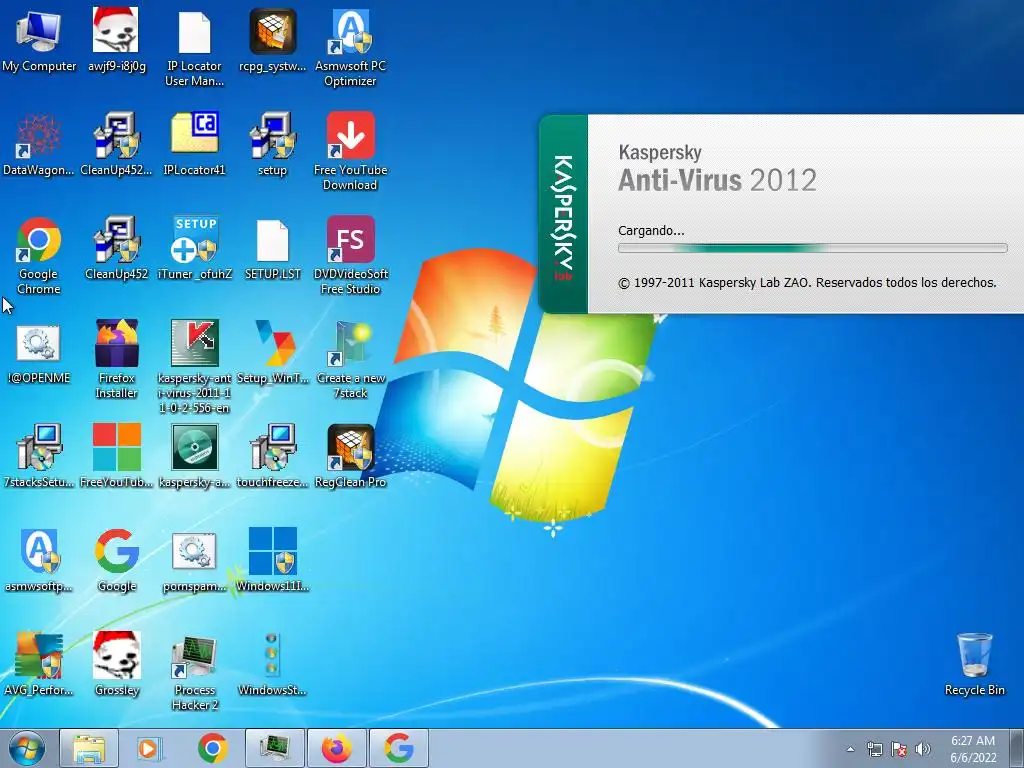Select the Google desktop icon
Image resolution: width=1024 pixels, height=768 pixels.
click(x=116, y=560)
